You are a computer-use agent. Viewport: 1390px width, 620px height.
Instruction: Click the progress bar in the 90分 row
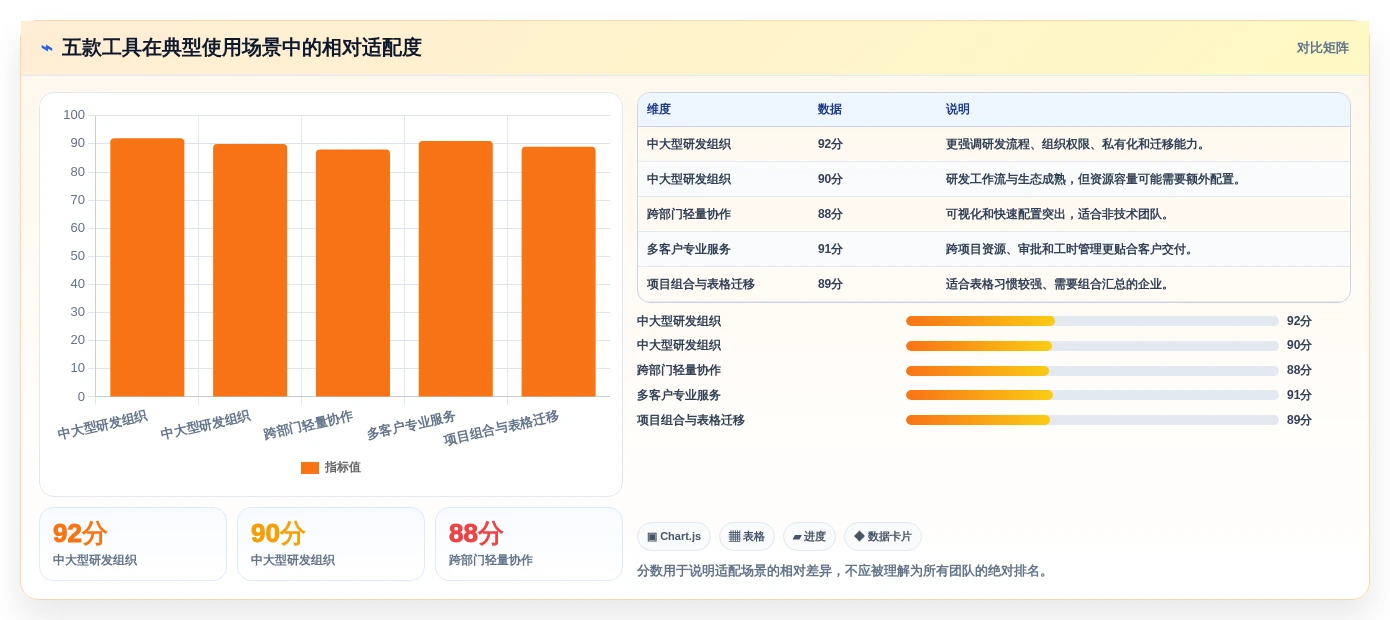(x=1092, y=346)
